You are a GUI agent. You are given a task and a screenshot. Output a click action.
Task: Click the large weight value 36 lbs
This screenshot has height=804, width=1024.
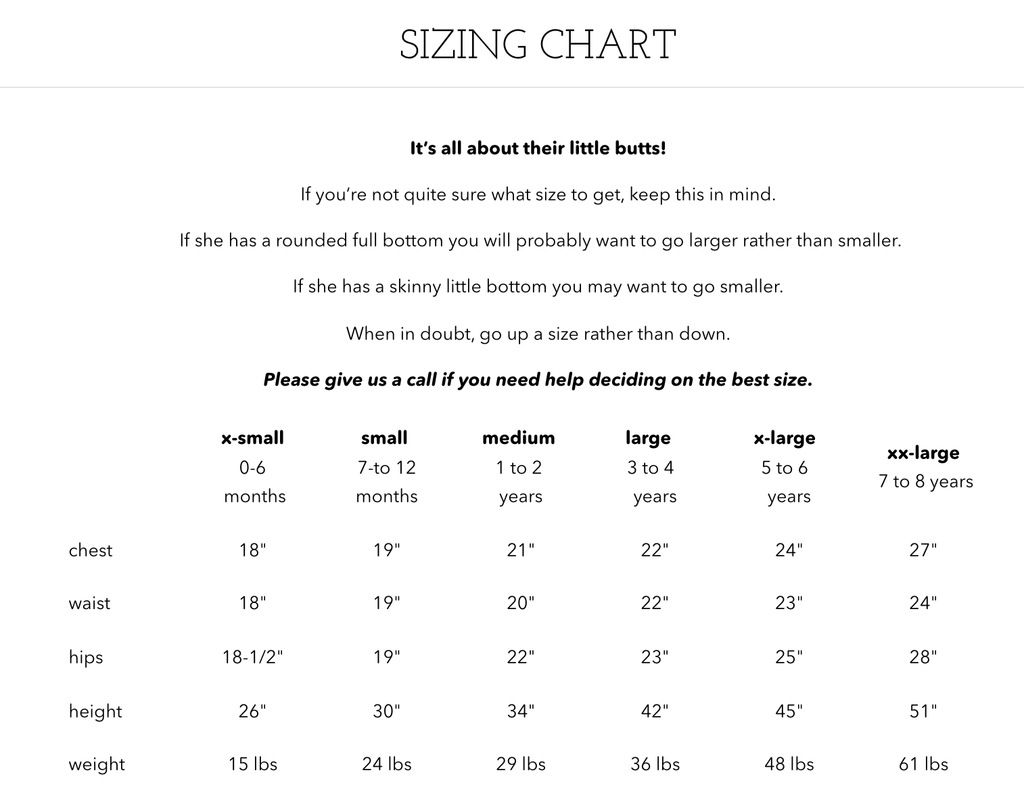(x=655, y=765)
